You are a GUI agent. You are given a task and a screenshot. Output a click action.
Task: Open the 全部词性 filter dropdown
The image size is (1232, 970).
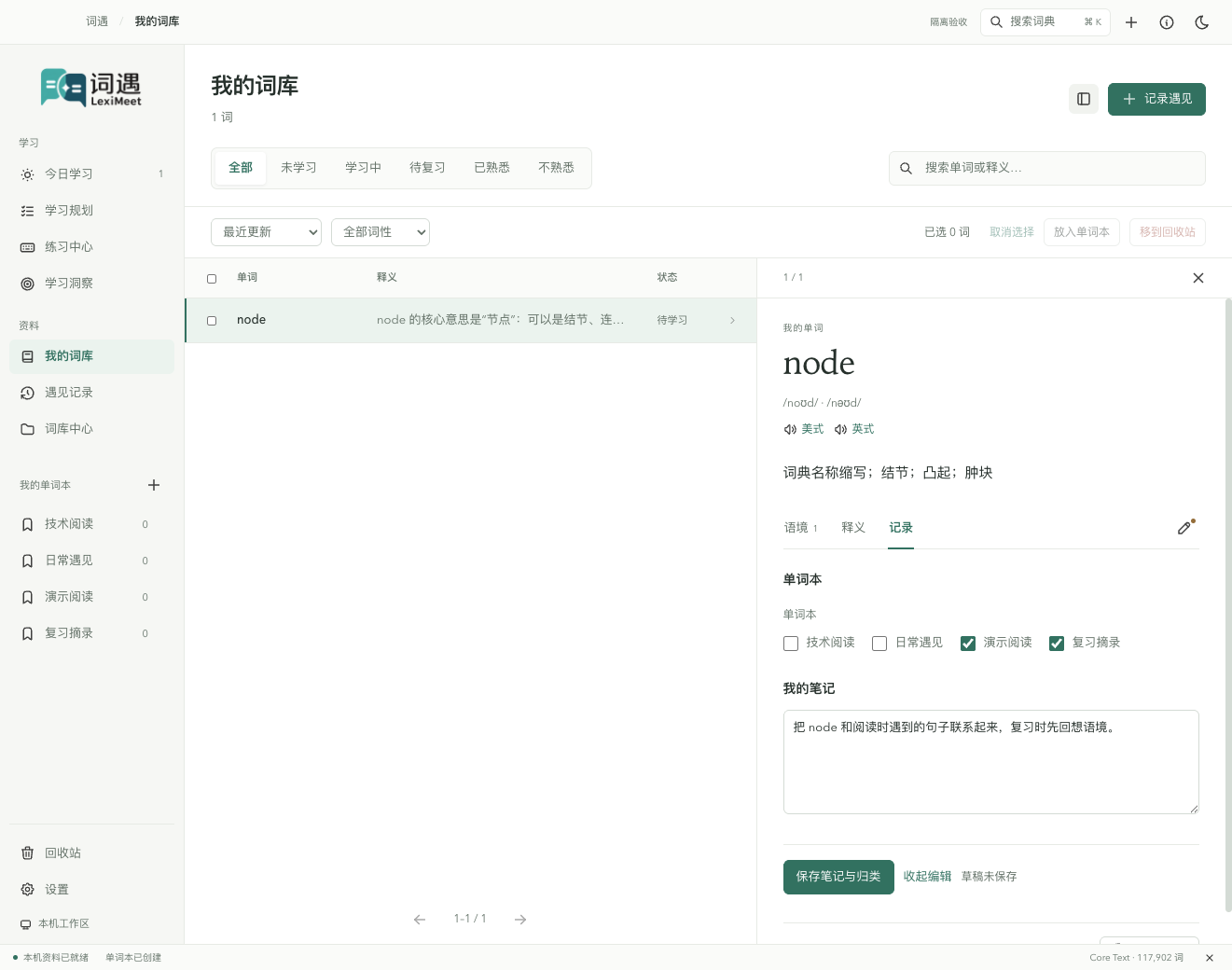(x=381, y=232)
